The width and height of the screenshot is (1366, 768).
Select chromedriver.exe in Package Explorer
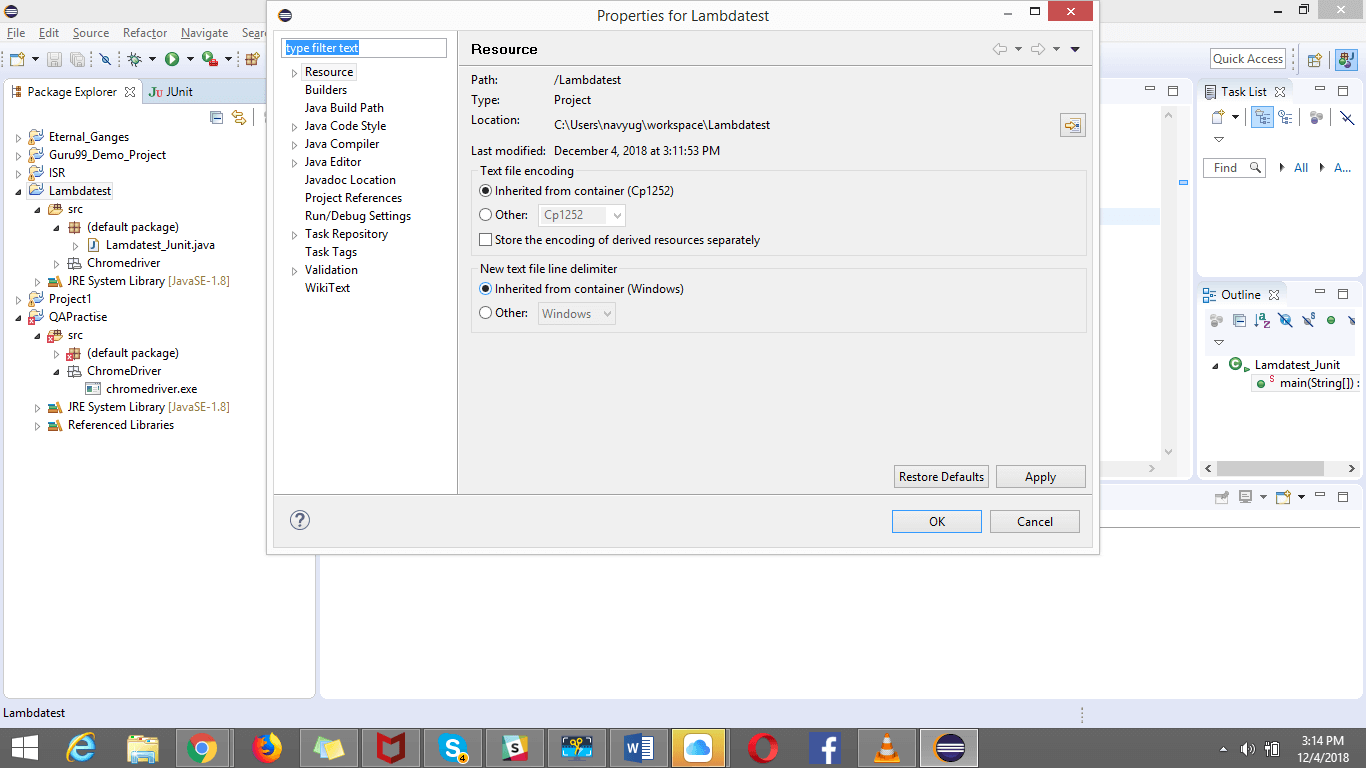[x=151, y=389]
